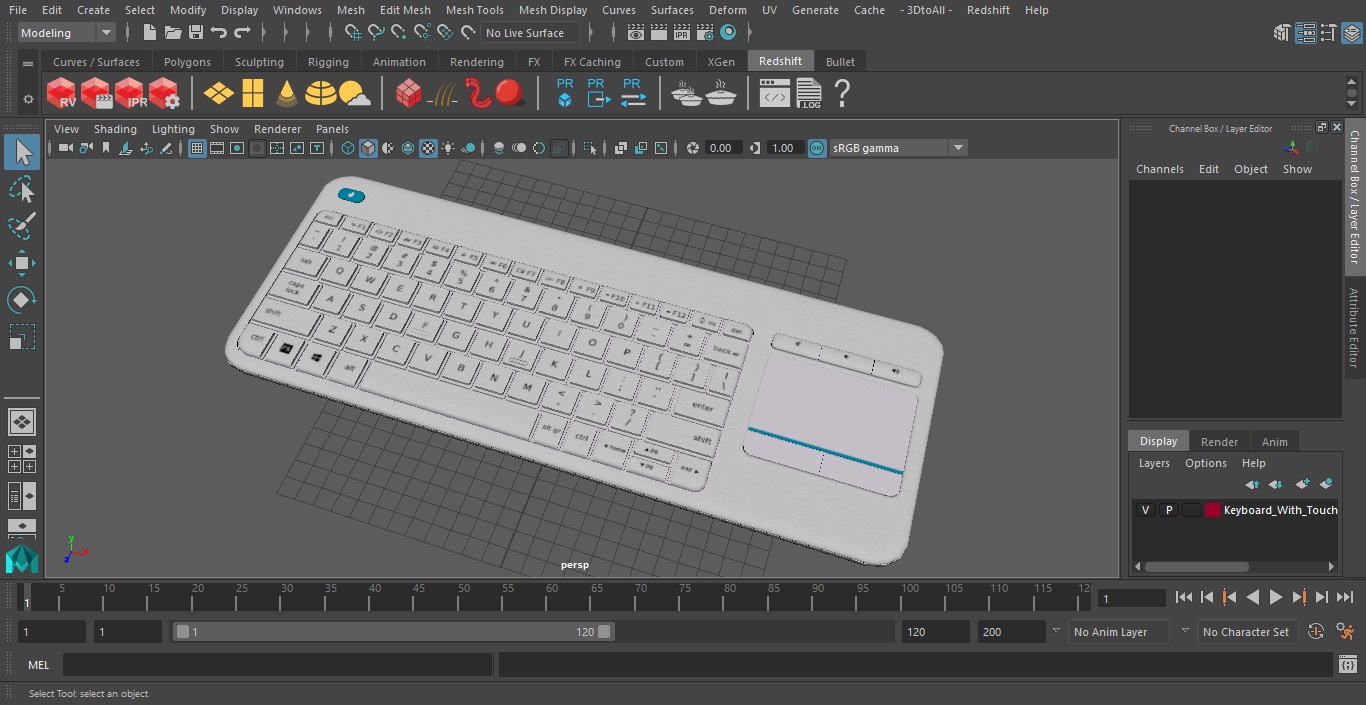This screenshot has height=705, width=1366.
Task: Toggle the color management ON button
Action: (x=817, y=148)
